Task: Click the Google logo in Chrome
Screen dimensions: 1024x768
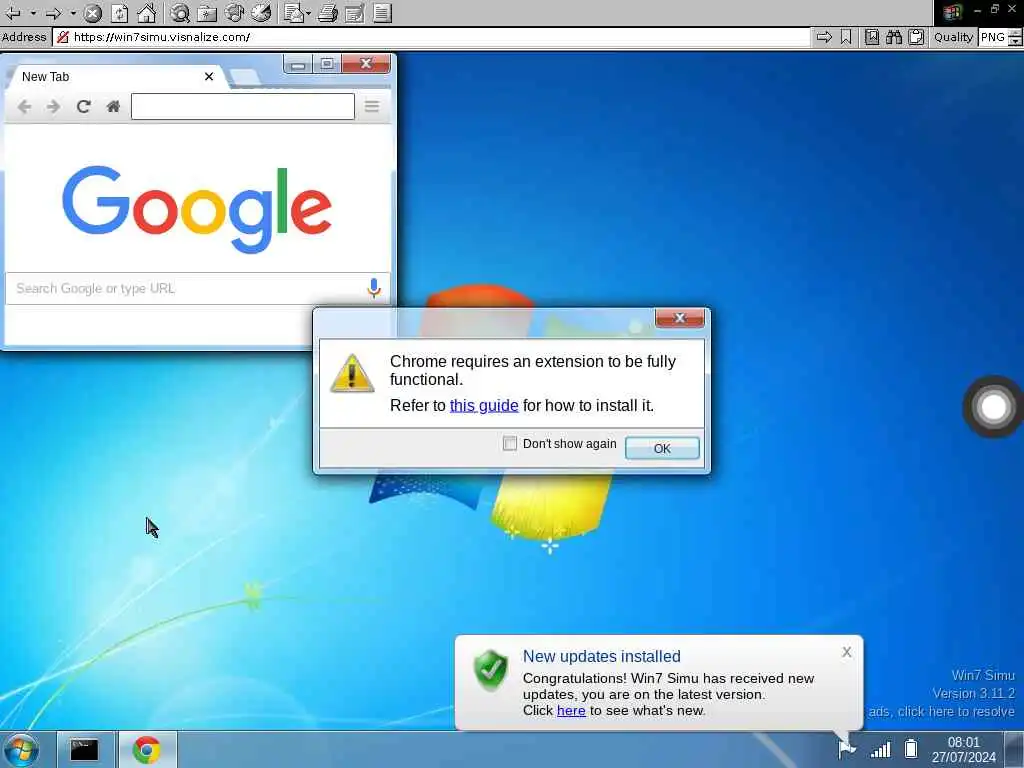Action: (x=197, y=209)
